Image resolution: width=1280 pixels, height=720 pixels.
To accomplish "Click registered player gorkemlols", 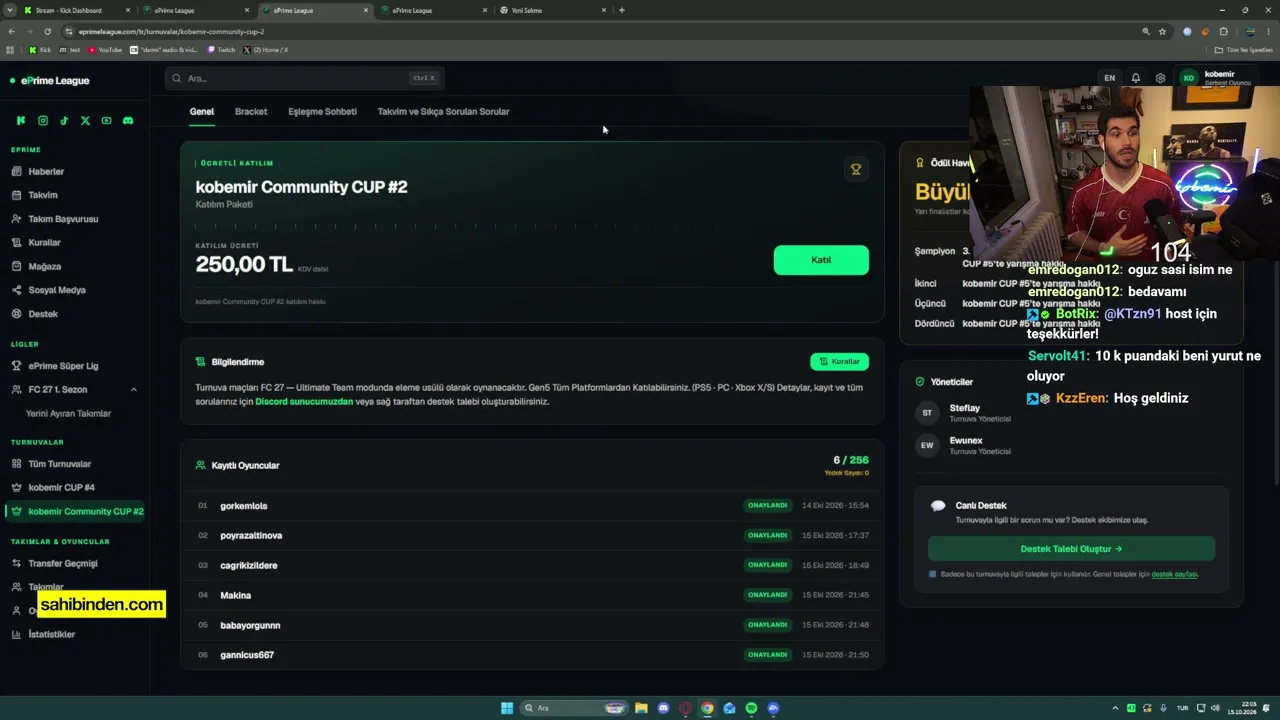I will pyautogui.click(x=244, y=506).
